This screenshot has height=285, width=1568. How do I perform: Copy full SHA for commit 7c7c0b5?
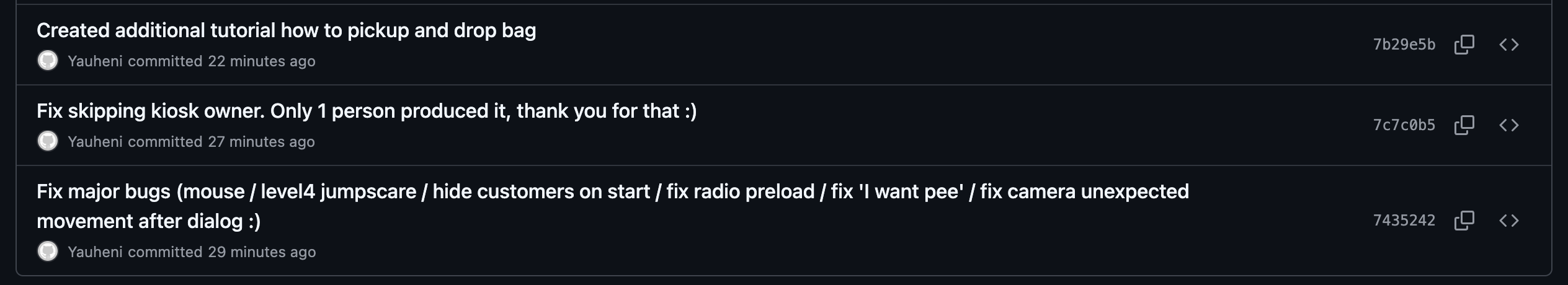pos(1464,125)
